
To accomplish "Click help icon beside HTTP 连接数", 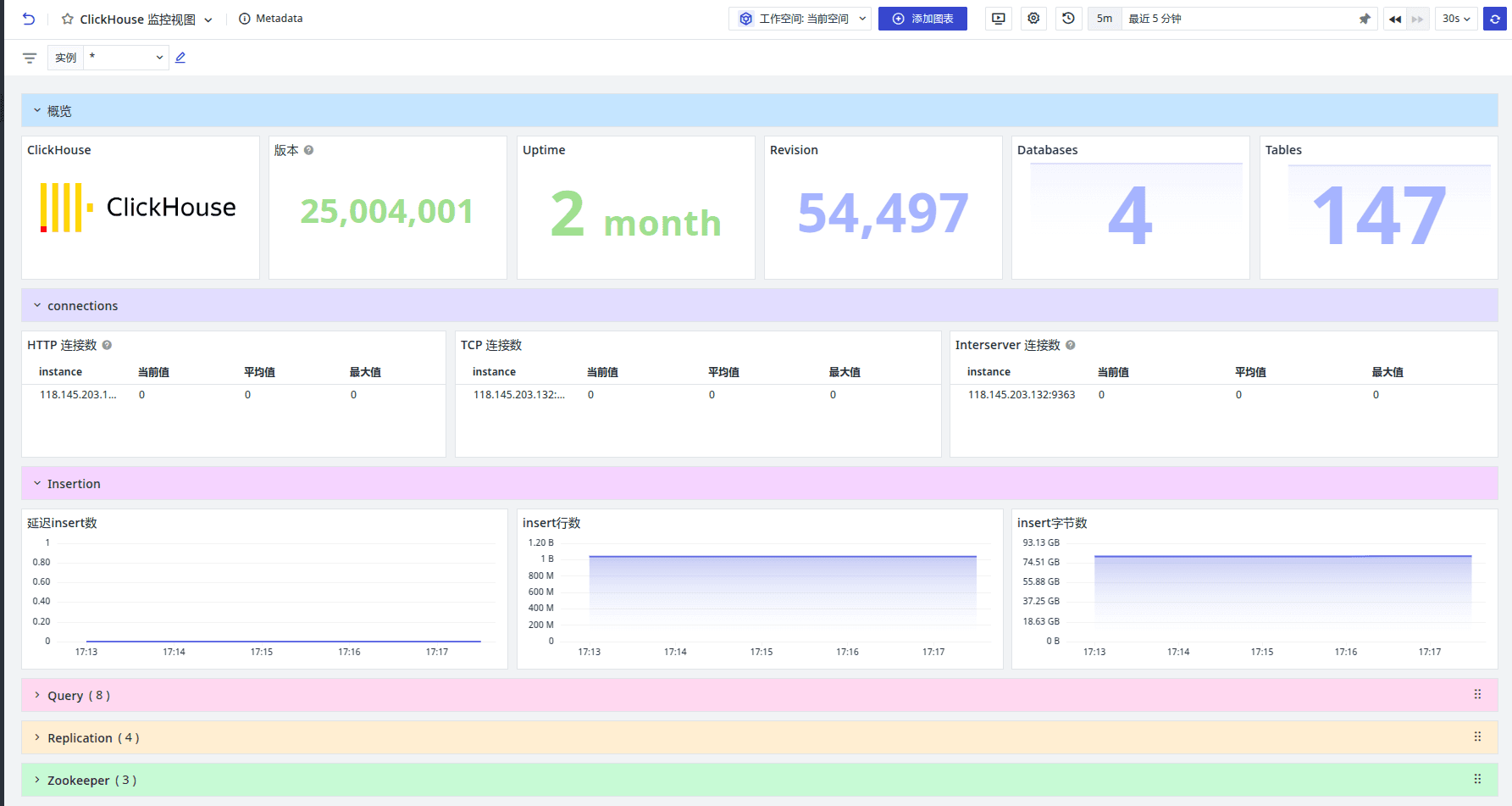I will tap(108, 345).
